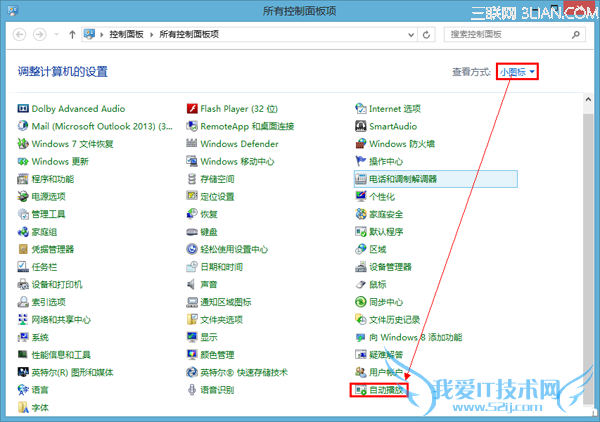Open the 语音识别 link
This screenshot has width=600, height=422.
click(x=217, y=390)
